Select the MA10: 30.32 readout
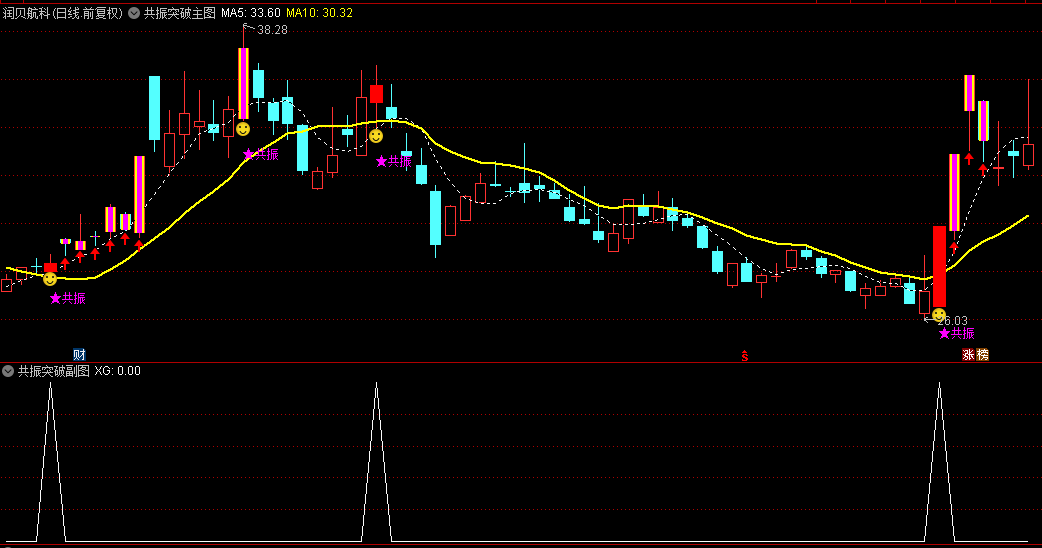1042x548 pixels. [319, 13]
